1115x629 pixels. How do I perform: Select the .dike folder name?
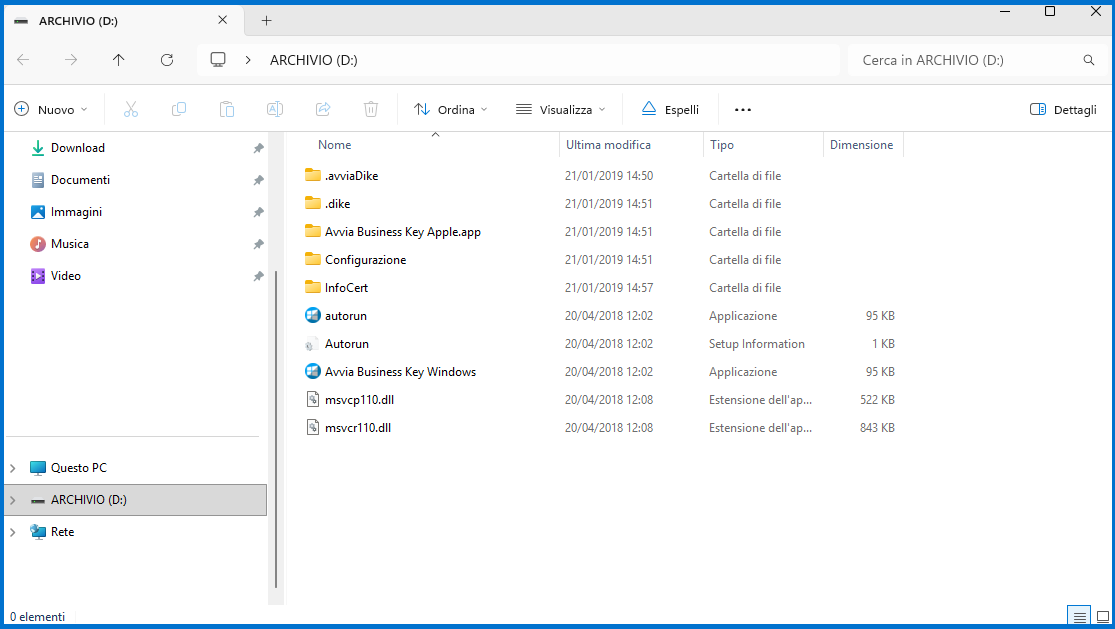[x=338, y=203]
